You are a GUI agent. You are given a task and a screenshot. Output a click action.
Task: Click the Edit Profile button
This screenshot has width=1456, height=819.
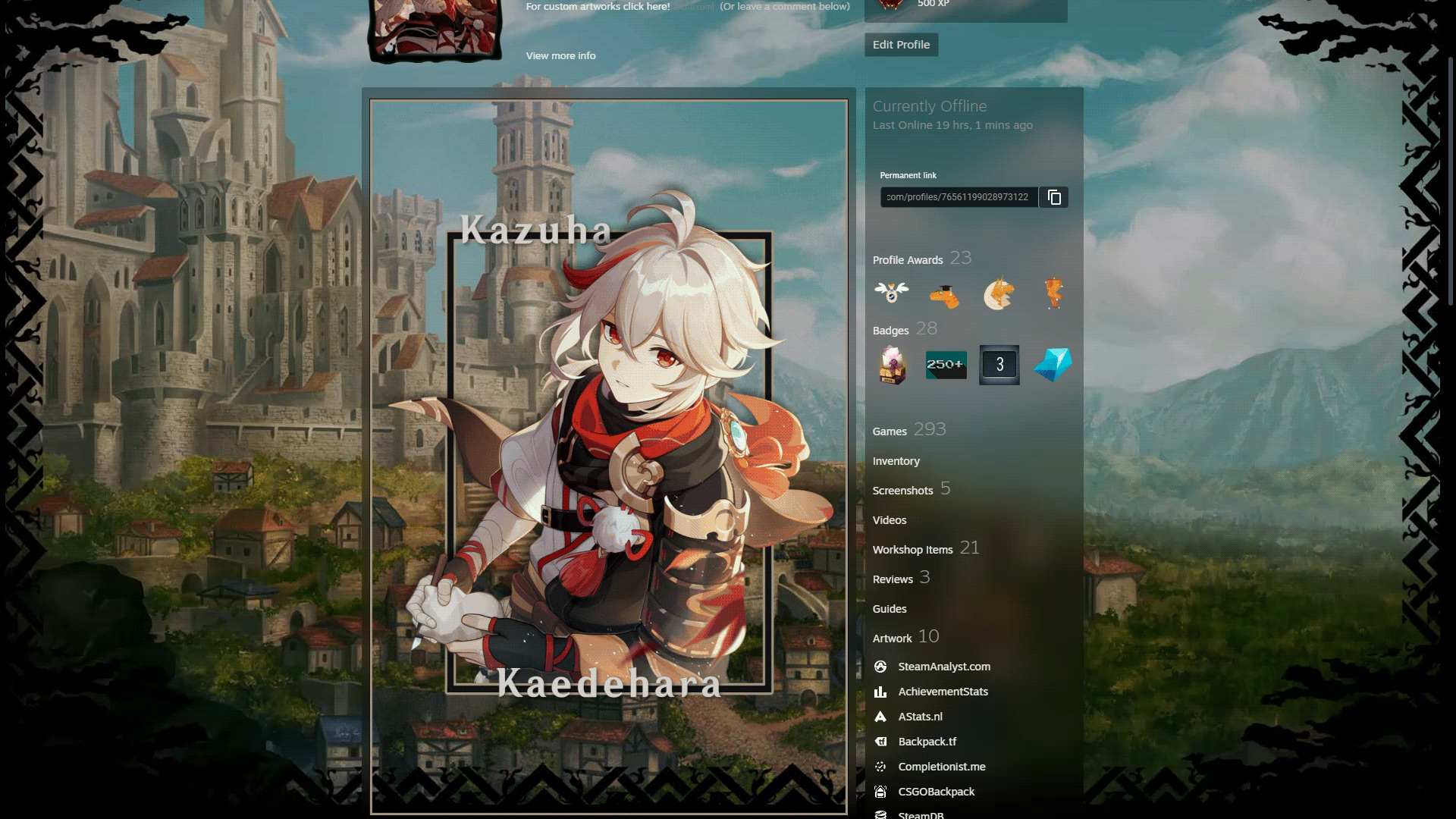point(901,44)
